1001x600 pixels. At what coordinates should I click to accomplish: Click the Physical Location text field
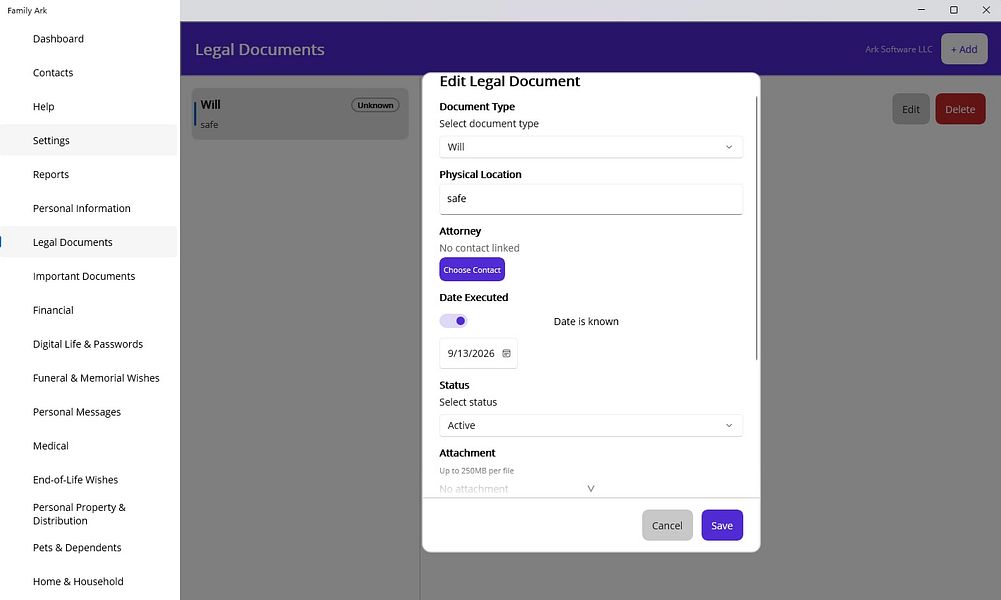coord(591,199)
